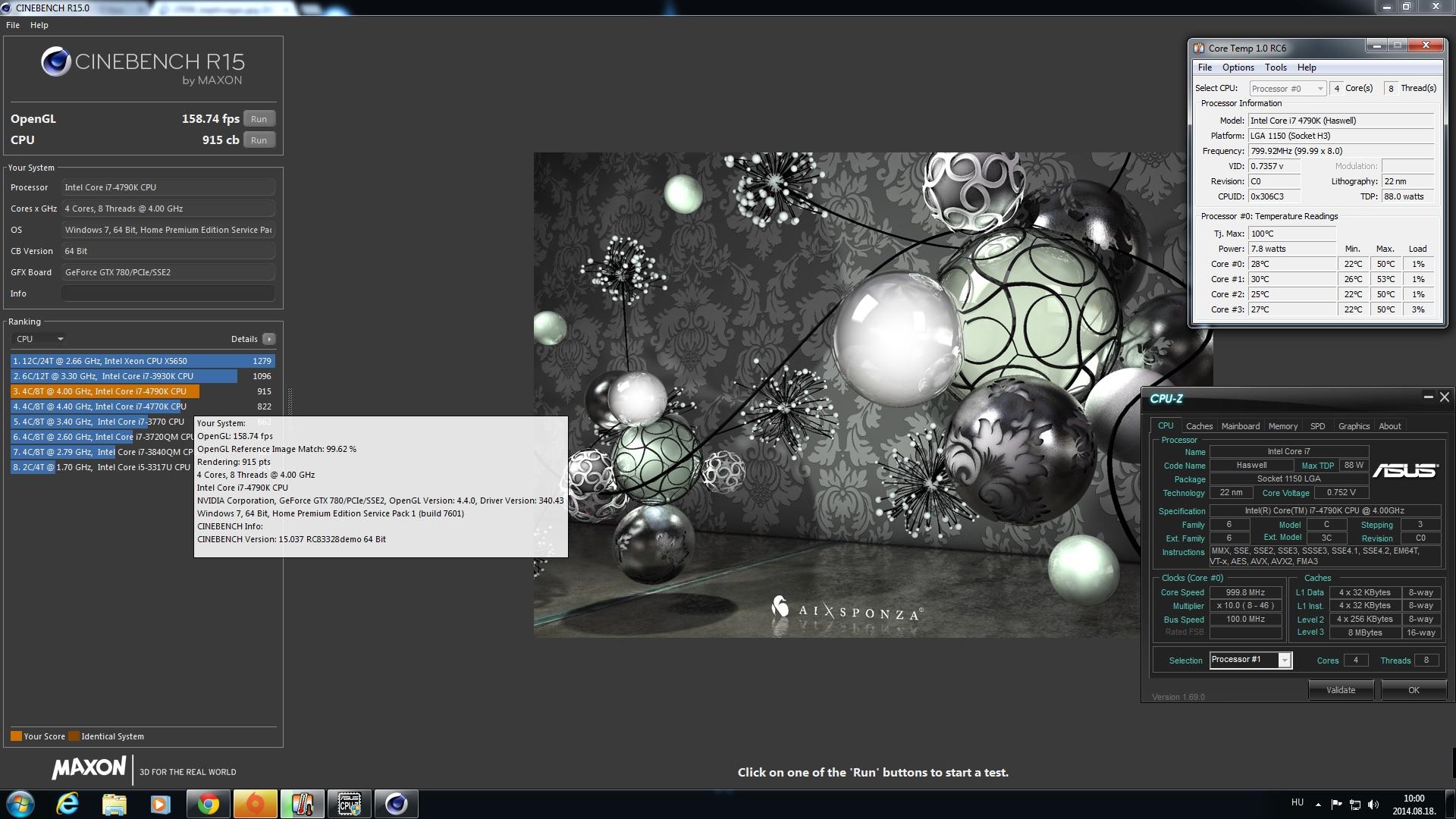Run the CPU benchmark test
Image resolution: width=1456 pixels, height=819 pixels.
[259, 140]
